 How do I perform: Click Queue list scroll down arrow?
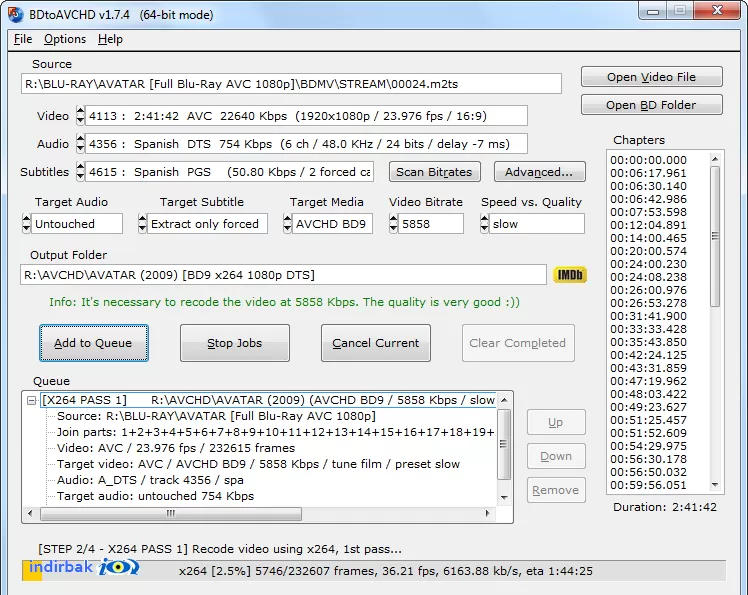coord(504,498)
